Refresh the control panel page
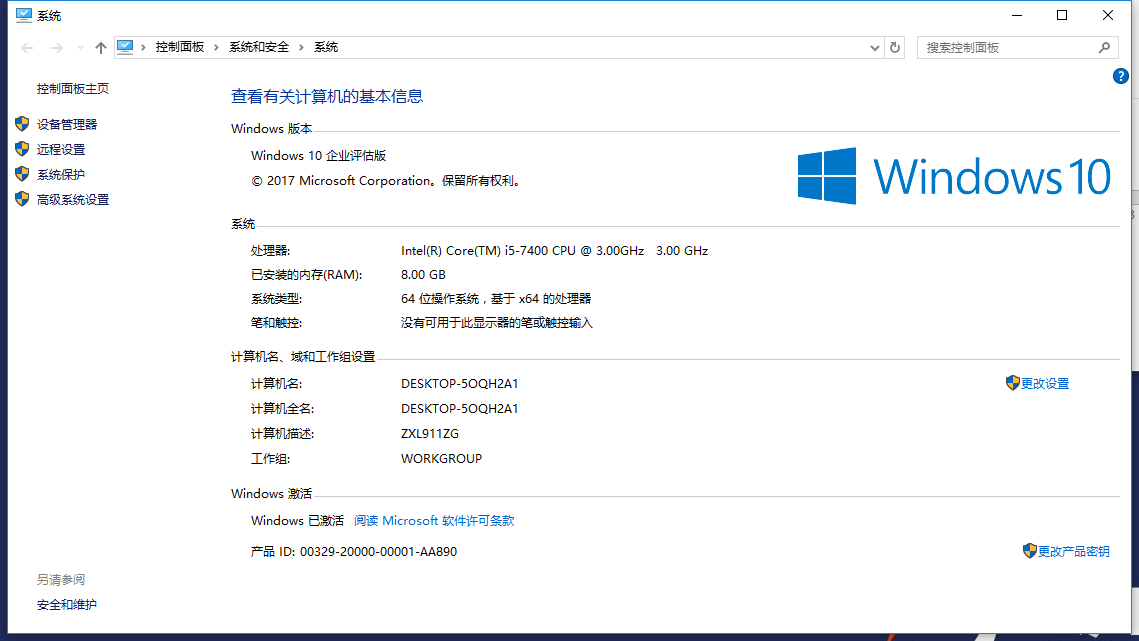Image resolution: width=1139 pixels, height=641 pixels. click(x=895, y=48)
